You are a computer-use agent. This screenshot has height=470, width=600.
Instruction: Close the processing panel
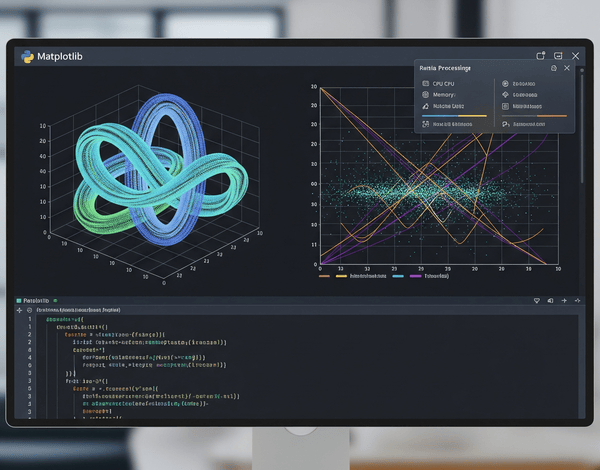click(567, 68)
